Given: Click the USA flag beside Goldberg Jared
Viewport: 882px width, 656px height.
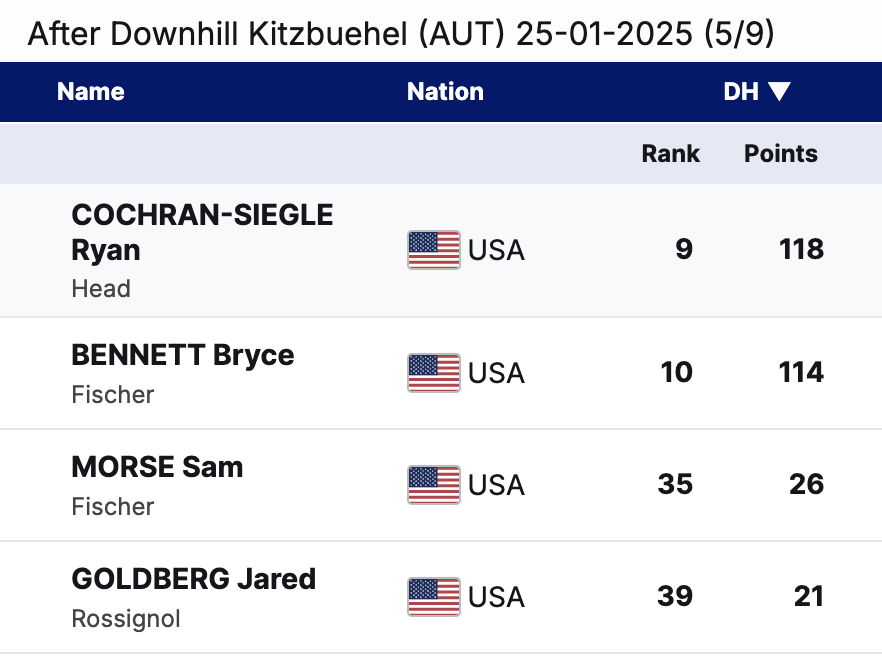Looking at the screenshot, I should [434, 597].
